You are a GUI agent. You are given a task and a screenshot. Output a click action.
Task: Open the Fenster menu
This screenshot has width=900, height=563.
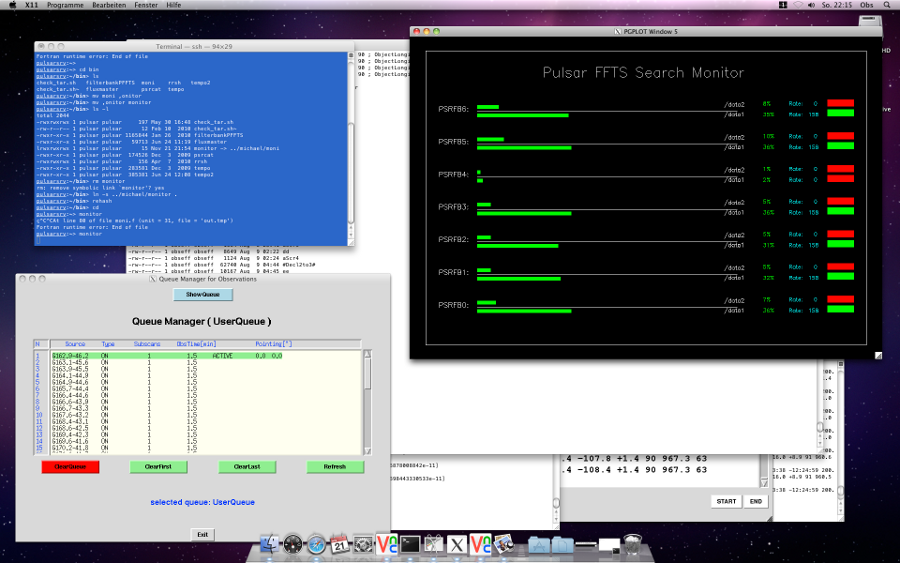click(x=146, y=5)
